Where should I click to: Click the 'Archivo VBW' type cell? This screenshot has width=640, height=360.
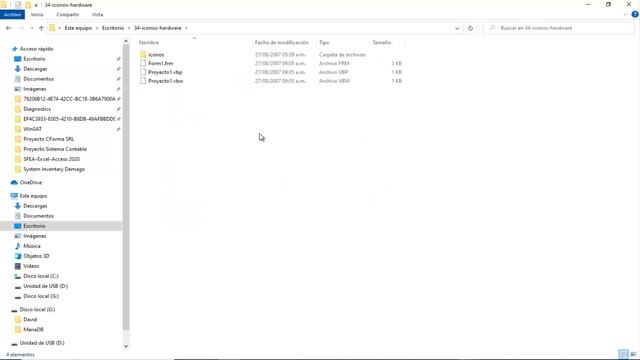(x=334, y=81)
